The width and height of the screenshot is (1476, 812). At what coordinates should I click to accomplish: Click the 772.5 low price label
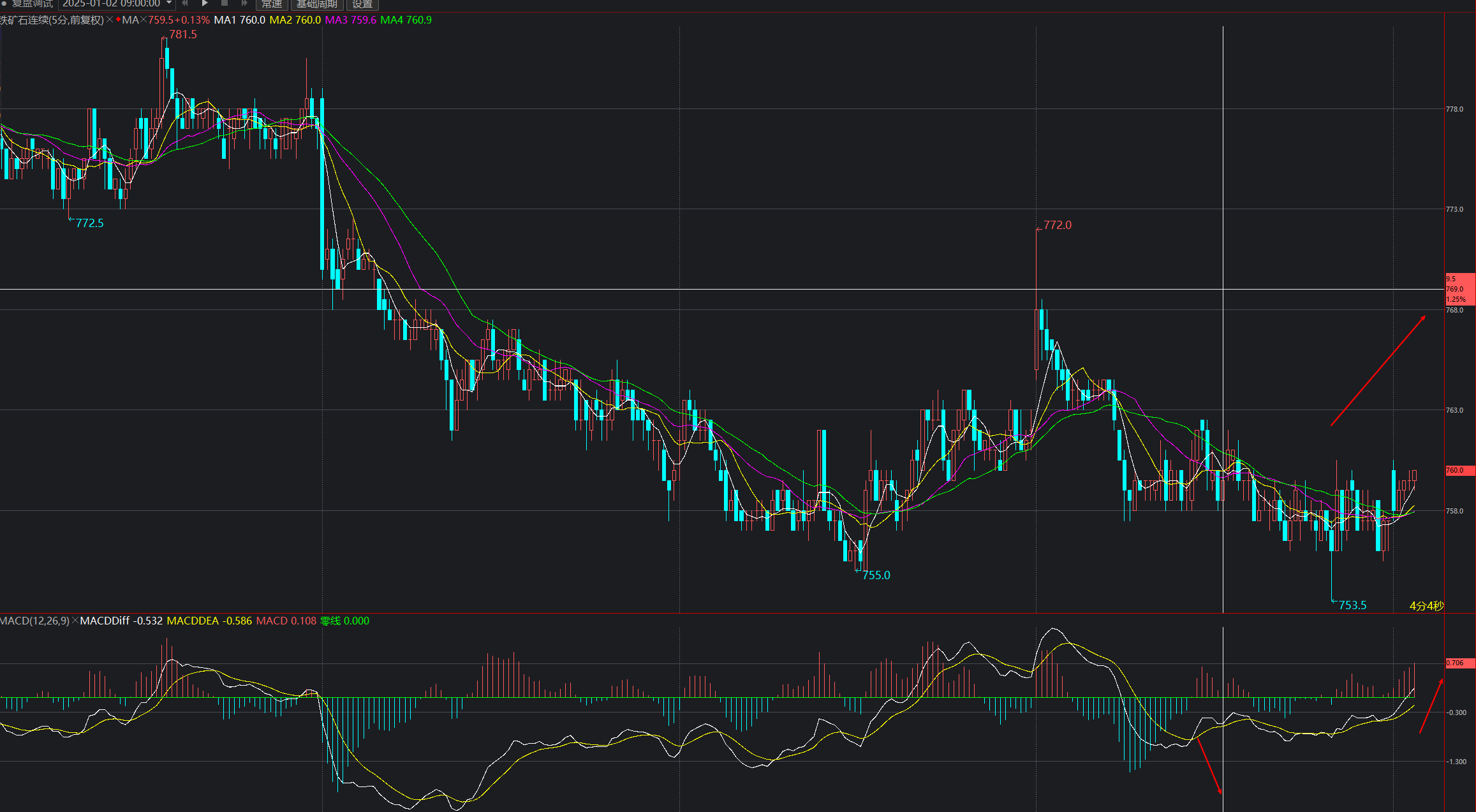click(x=89, y=223)
